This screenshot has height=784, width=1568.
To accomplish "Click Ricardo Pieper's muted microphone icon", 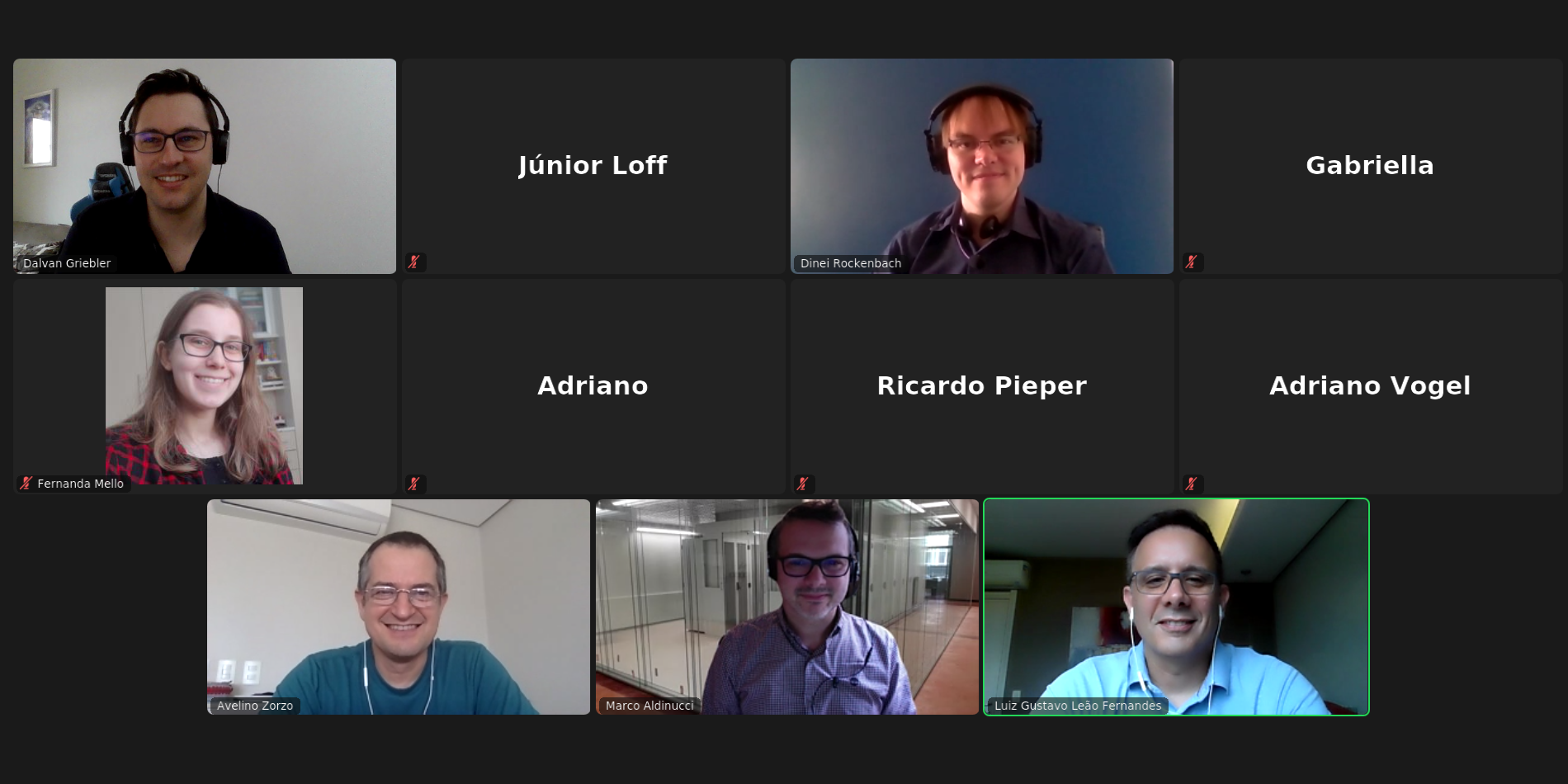I will [802, 484].
